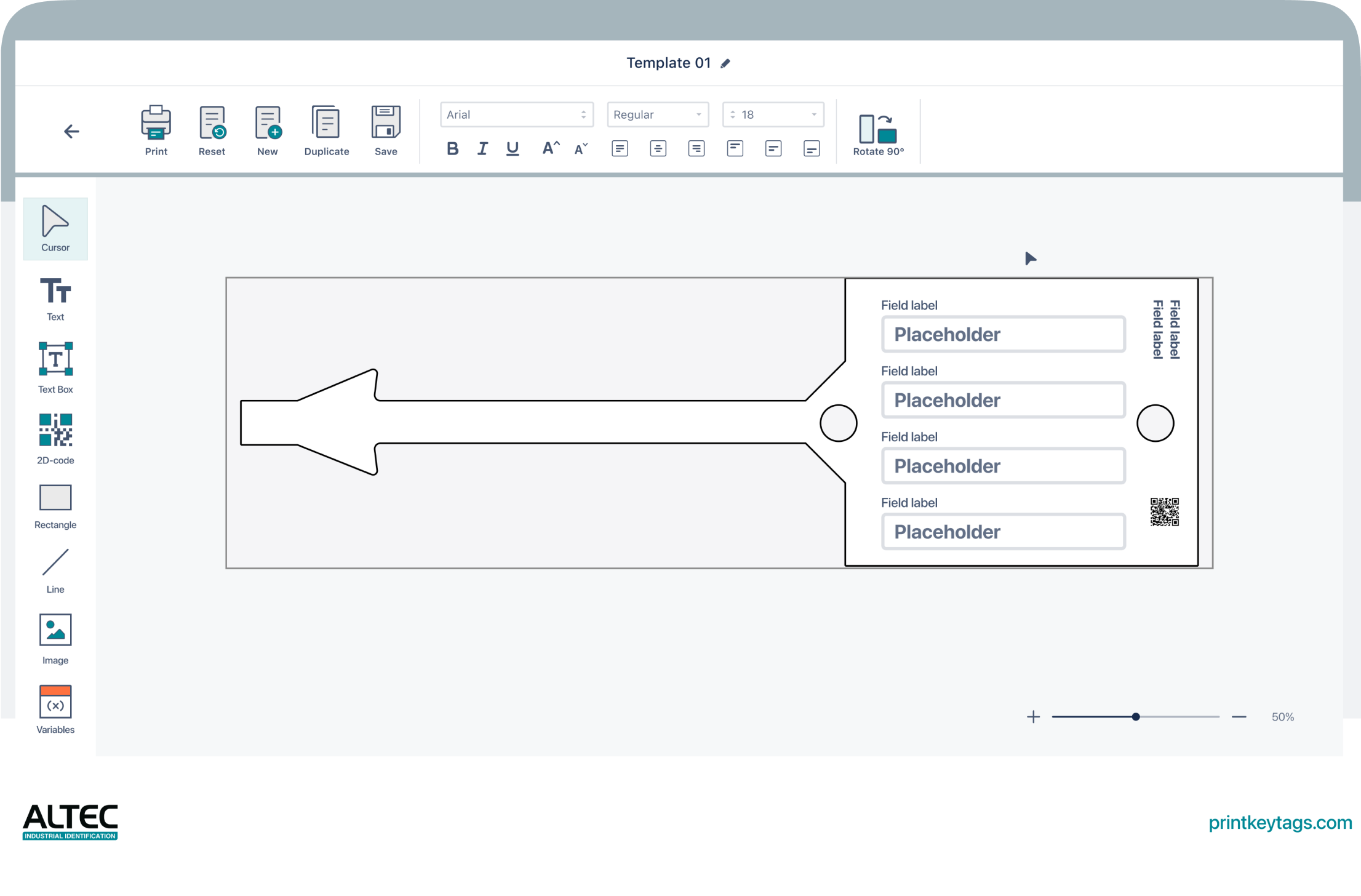This screenshot has height=896, width=1361.
Task: Duplicate the template
Action: point(326,130)
